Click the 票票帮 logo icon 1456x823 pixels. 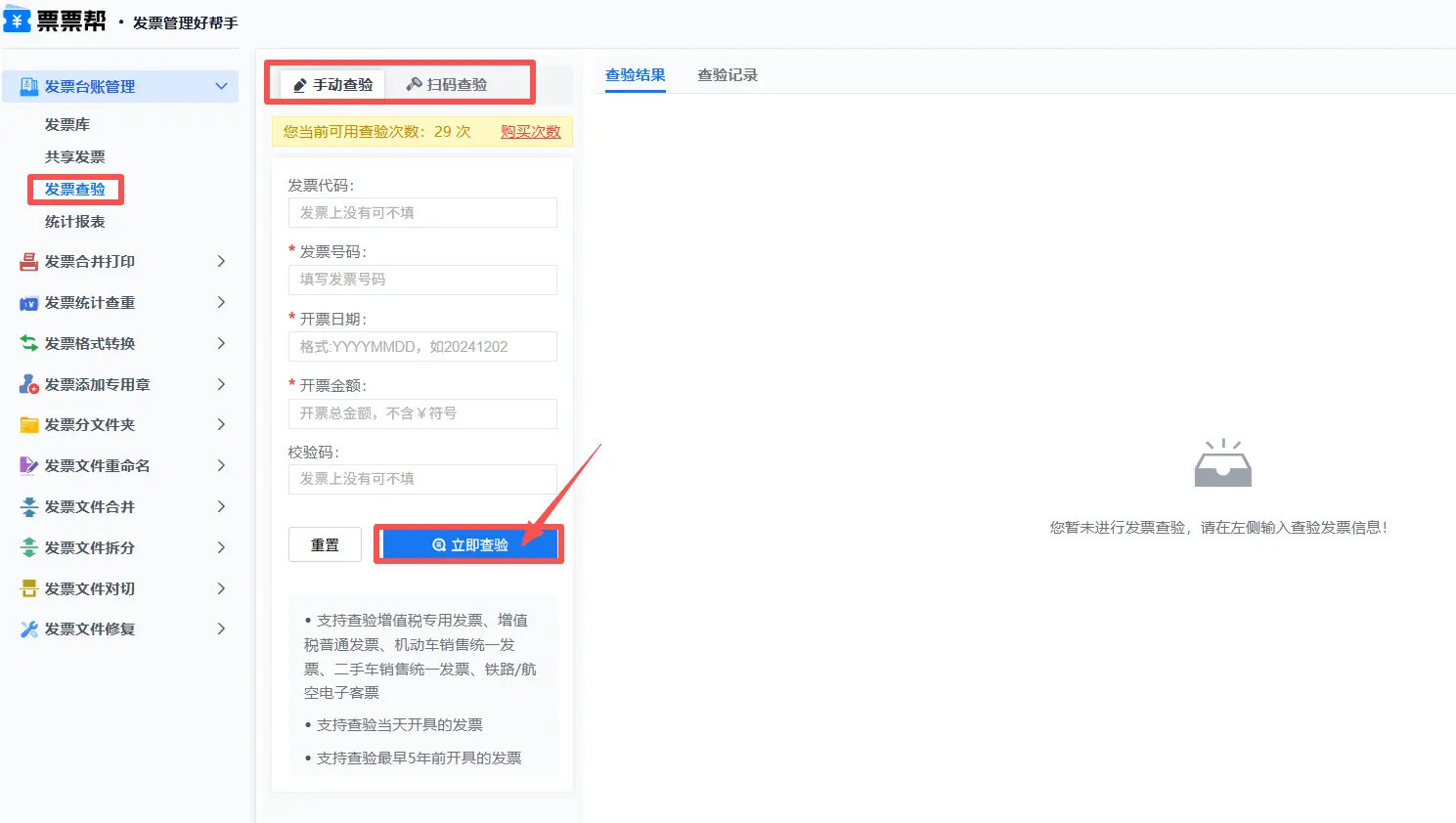coord(17,19)
